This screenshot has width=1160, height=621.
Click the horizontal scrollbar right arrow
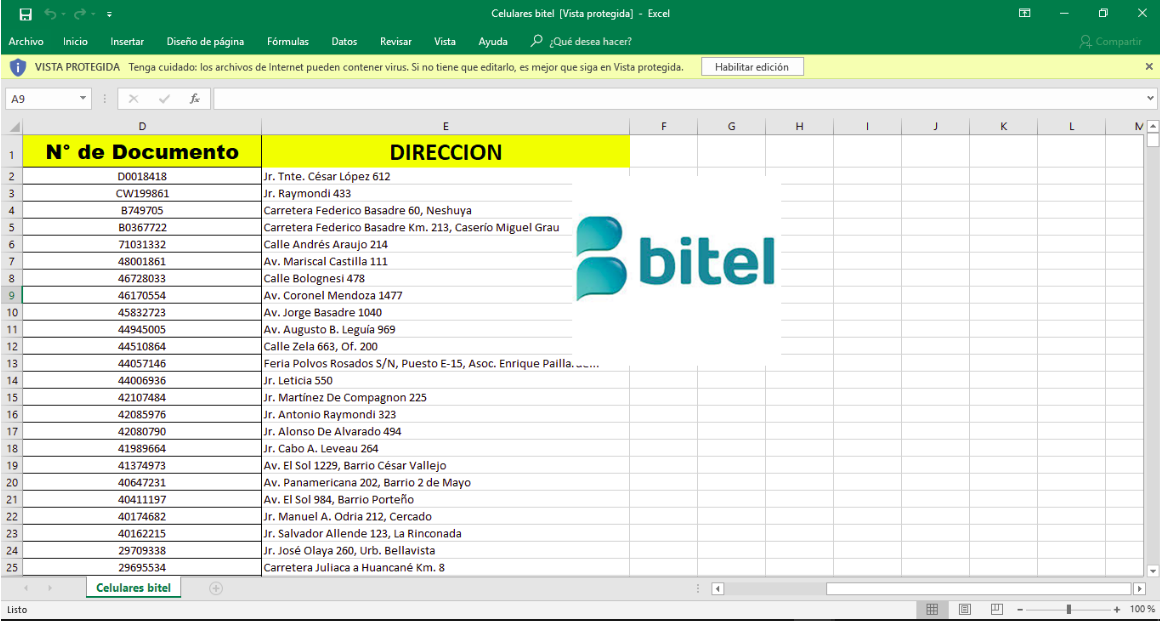1140,588
